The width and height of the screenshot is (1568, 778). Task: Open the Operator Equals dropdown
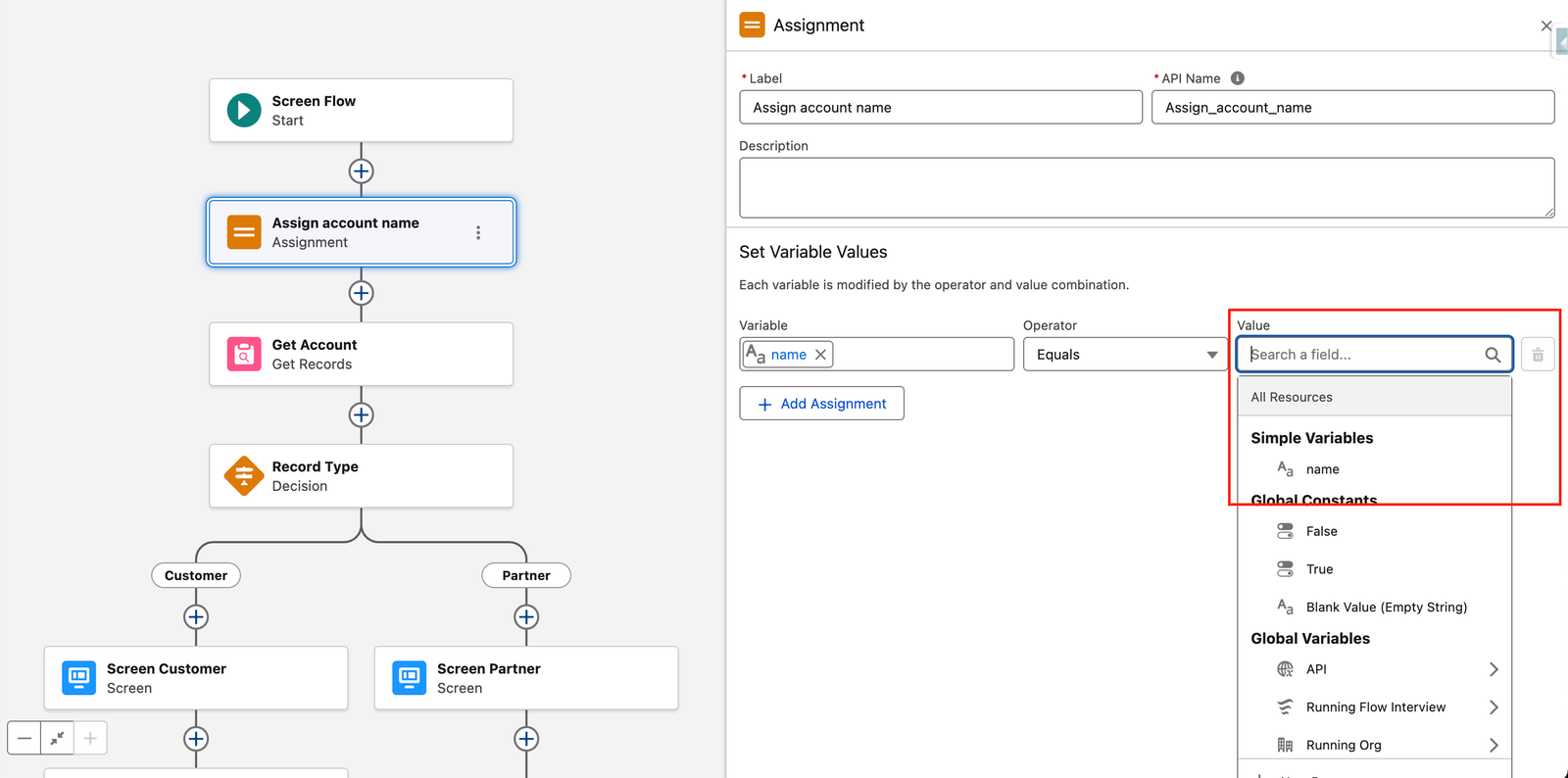pos(1125,355)
